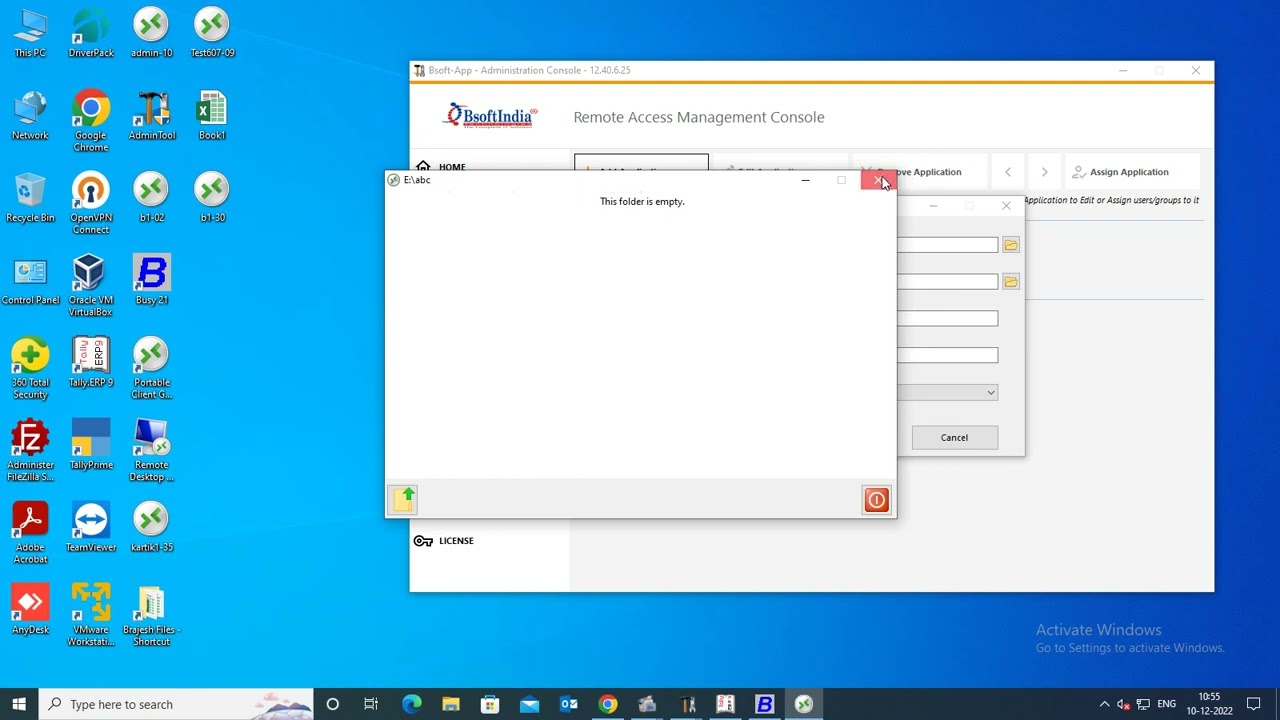1280x720 pixels.
Task: Click the red power icon in file browser
Action: coord(876,500)
